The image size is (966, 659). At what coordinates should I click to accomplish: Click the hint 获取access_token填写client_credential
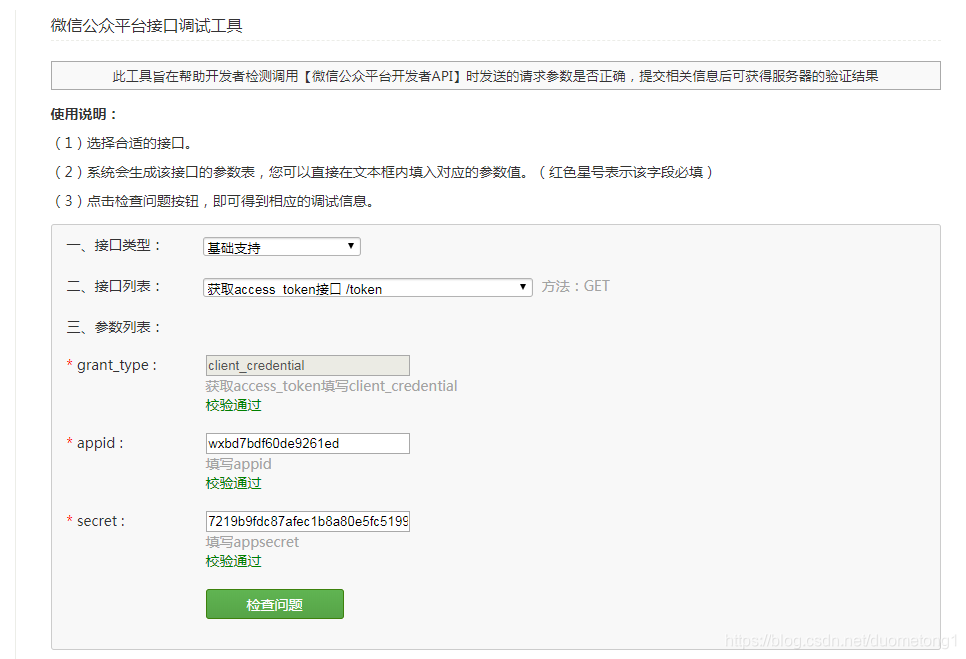(x=331, y=386)
